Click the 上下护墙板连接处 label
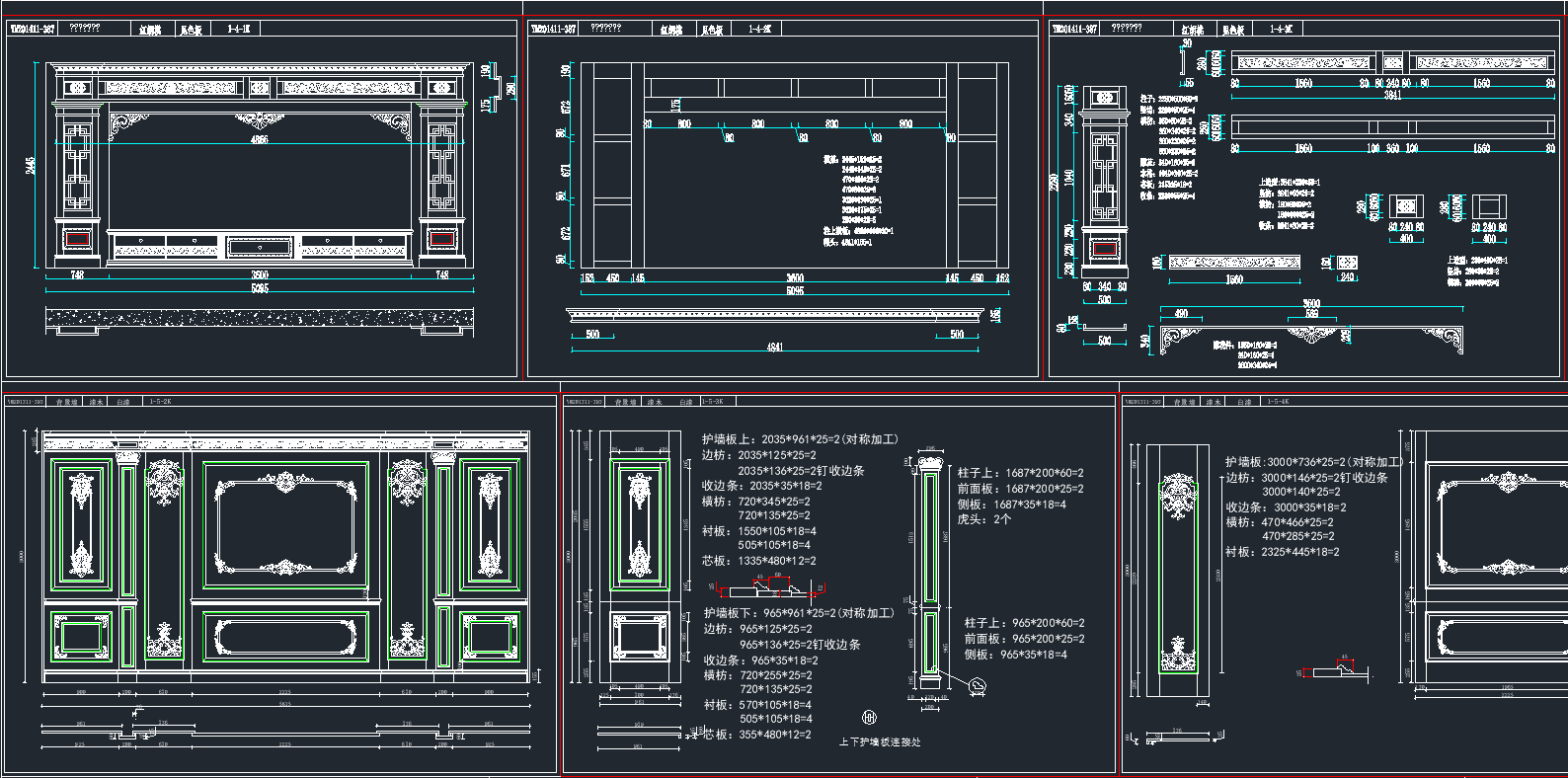Image resolution: width=1568 pixels, height=778 pixels. 880,741
